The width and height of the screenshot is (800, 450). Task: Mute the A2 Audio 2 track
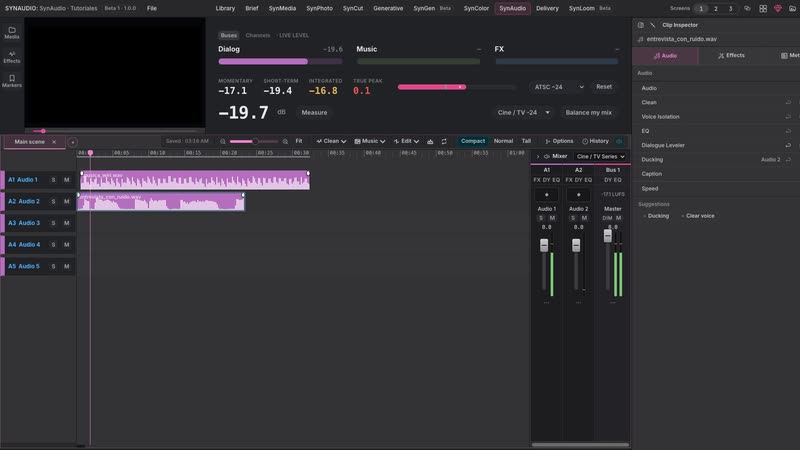pos(66,202)
